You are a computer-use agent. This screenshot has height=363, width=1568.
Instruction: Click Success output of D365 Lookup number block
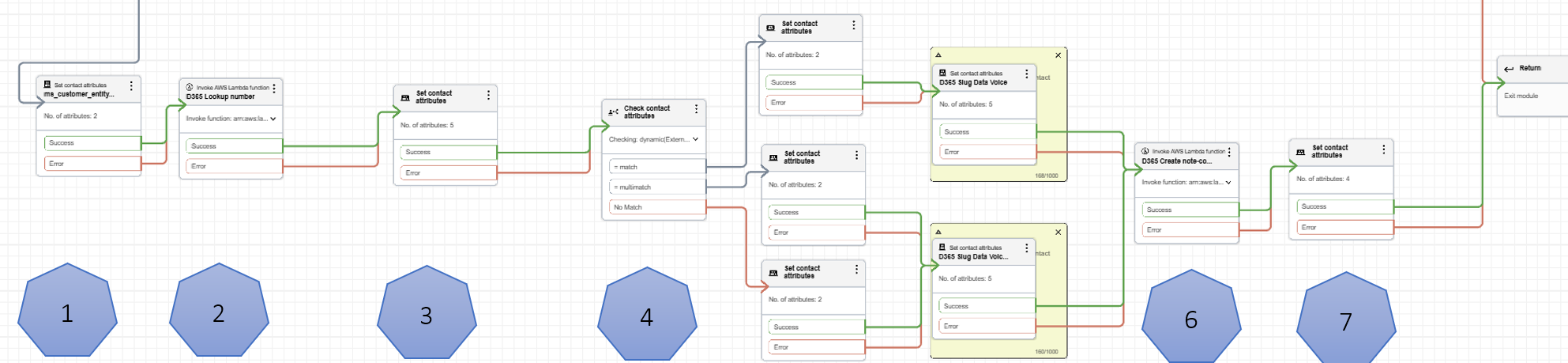234,146
